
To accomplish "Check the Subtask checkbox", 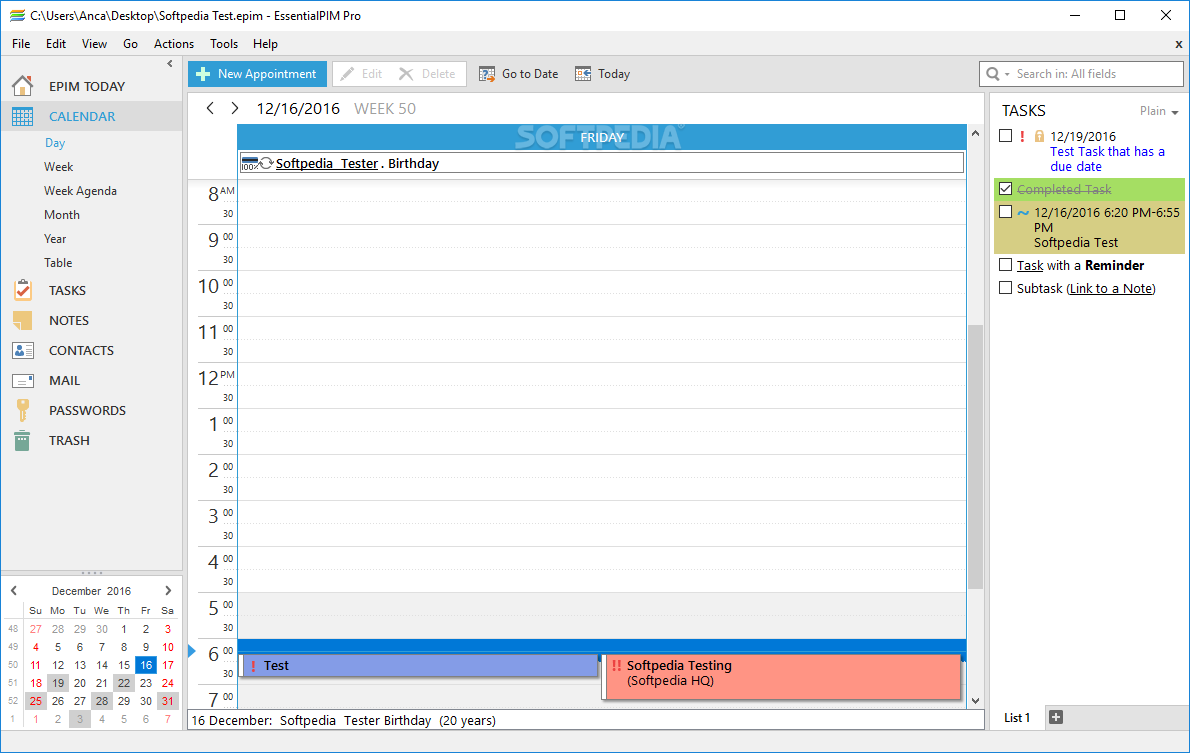I will click(1006, 288).
